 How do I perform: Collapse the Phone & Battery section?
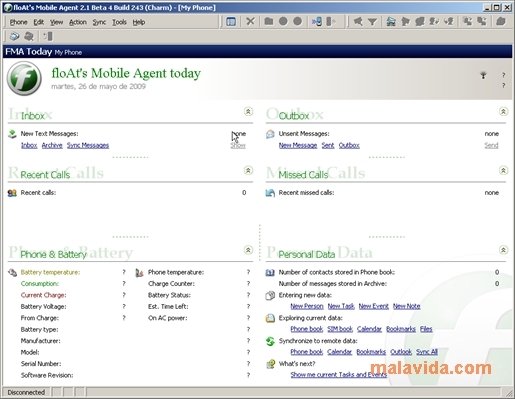pyautogui.click(x=248, y=250)
